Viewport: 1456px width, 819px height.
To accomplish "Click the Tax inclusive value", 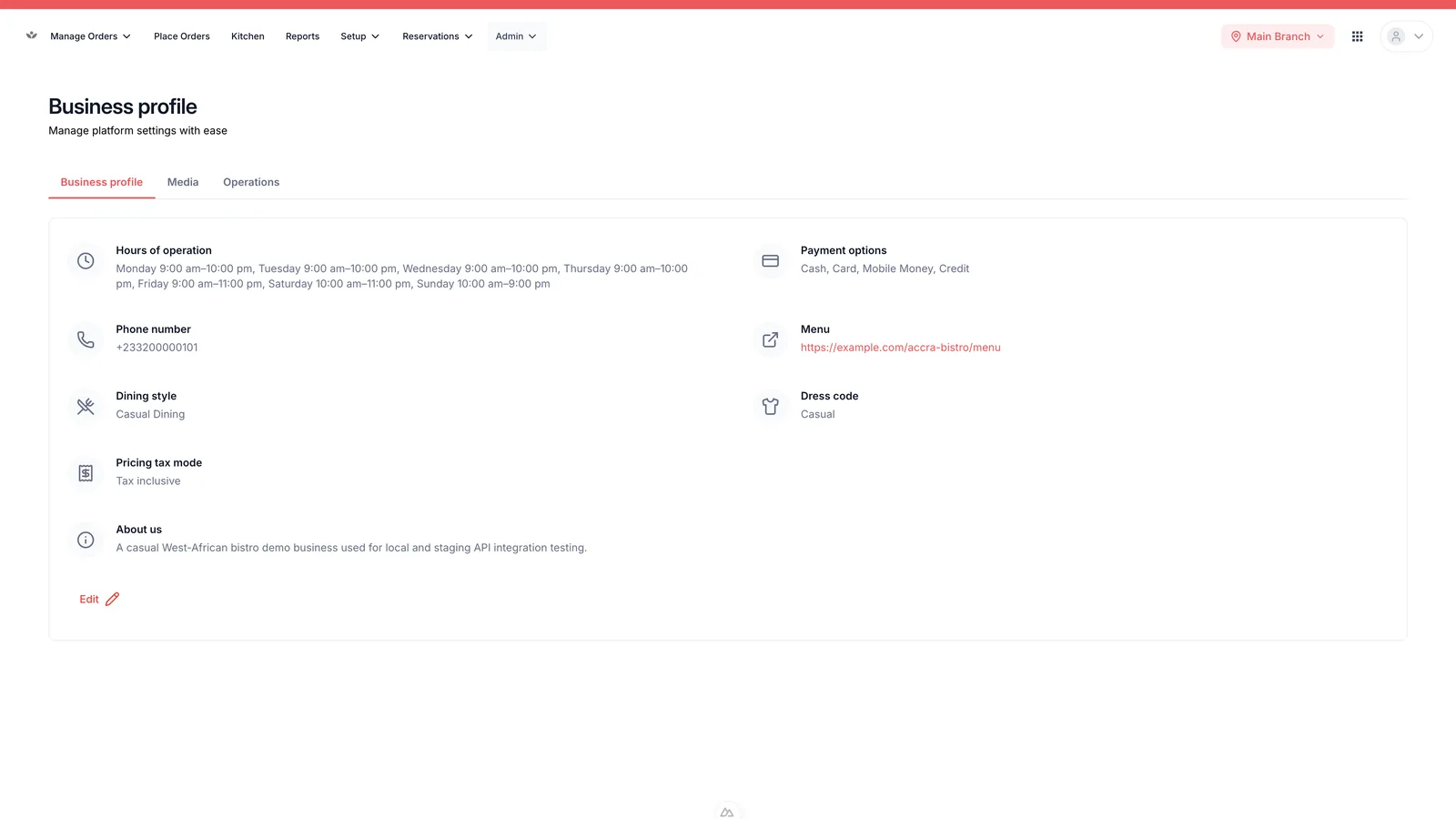I will click(x=148, y=481).
